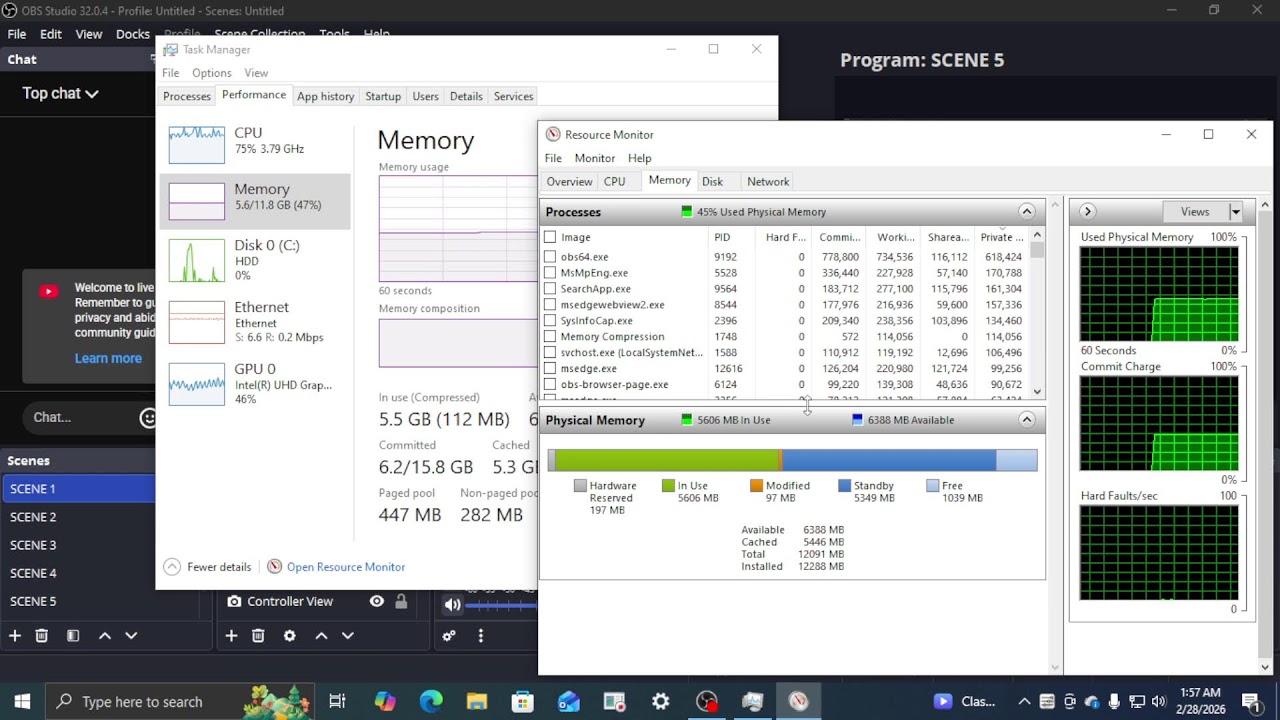Viewport: 1280px width, 720px height.
Task: Open Microsoft Store from the taskbar
Action: [x=523, y=702]
